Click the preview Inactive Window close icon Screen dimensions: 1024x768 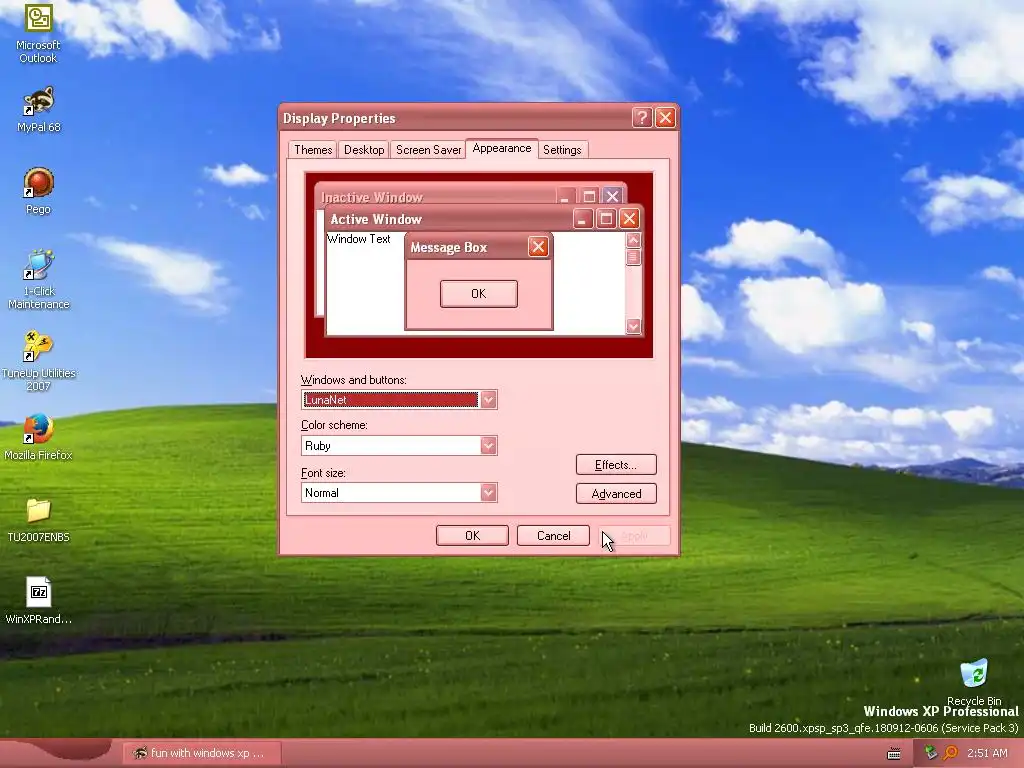click(612, 196)
